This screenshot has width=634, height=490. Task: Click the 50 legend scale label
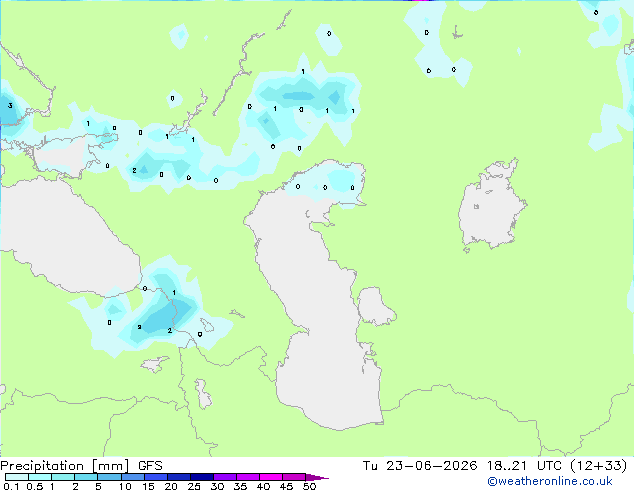point(309,486)
